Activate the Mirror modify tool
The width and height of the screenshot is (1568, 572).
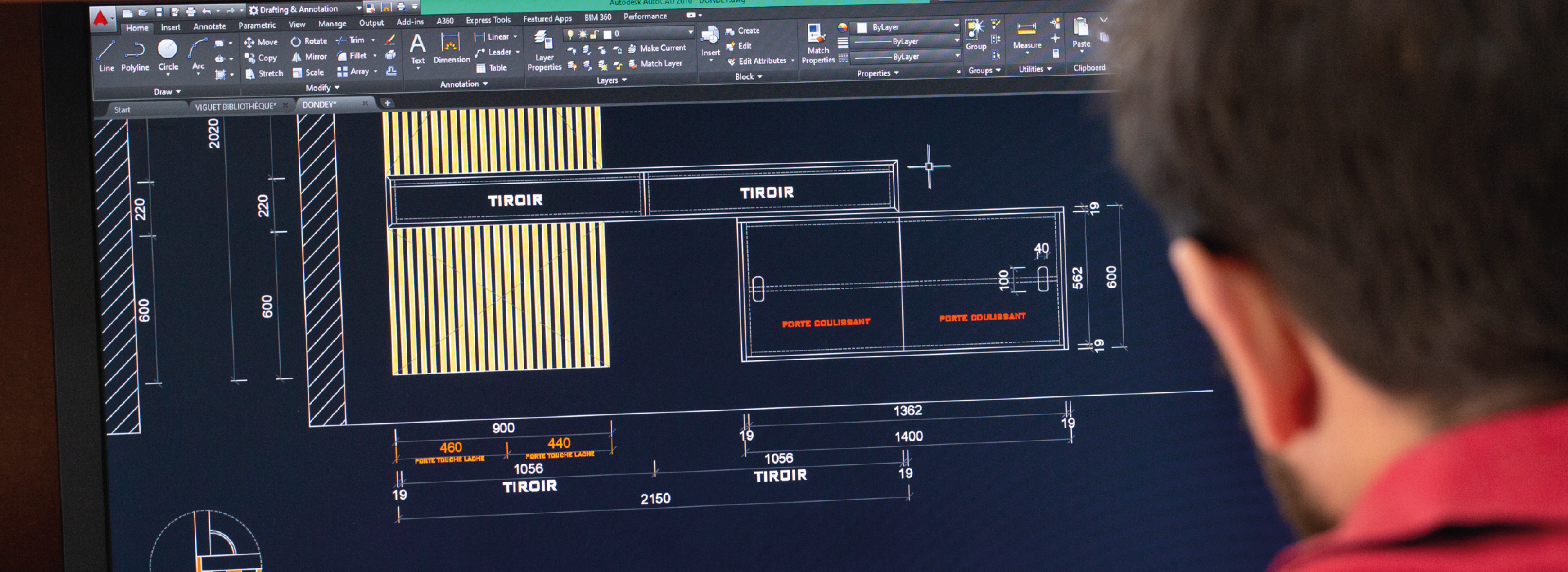[x=309, y=57]
